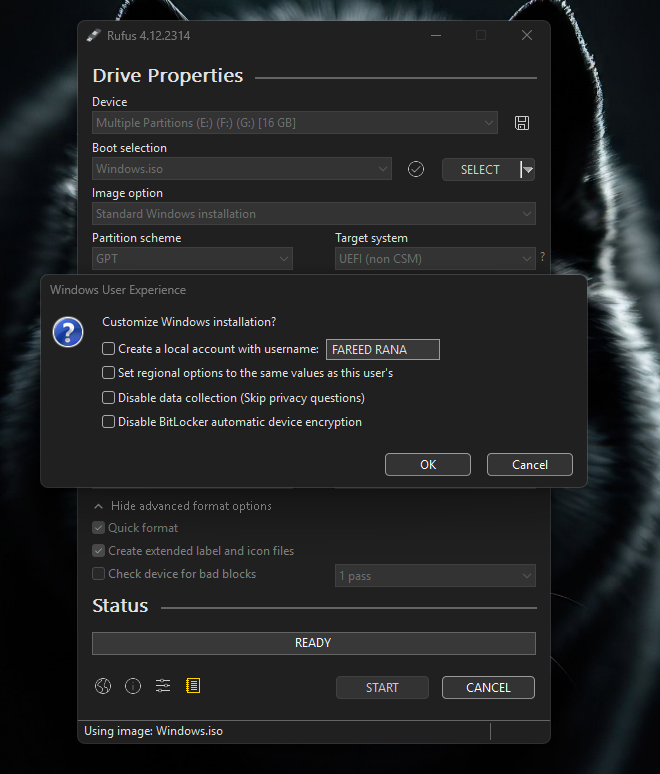Enable Check device for bad blocks
The height and width of the screenshot is (774, 660).
99,574
